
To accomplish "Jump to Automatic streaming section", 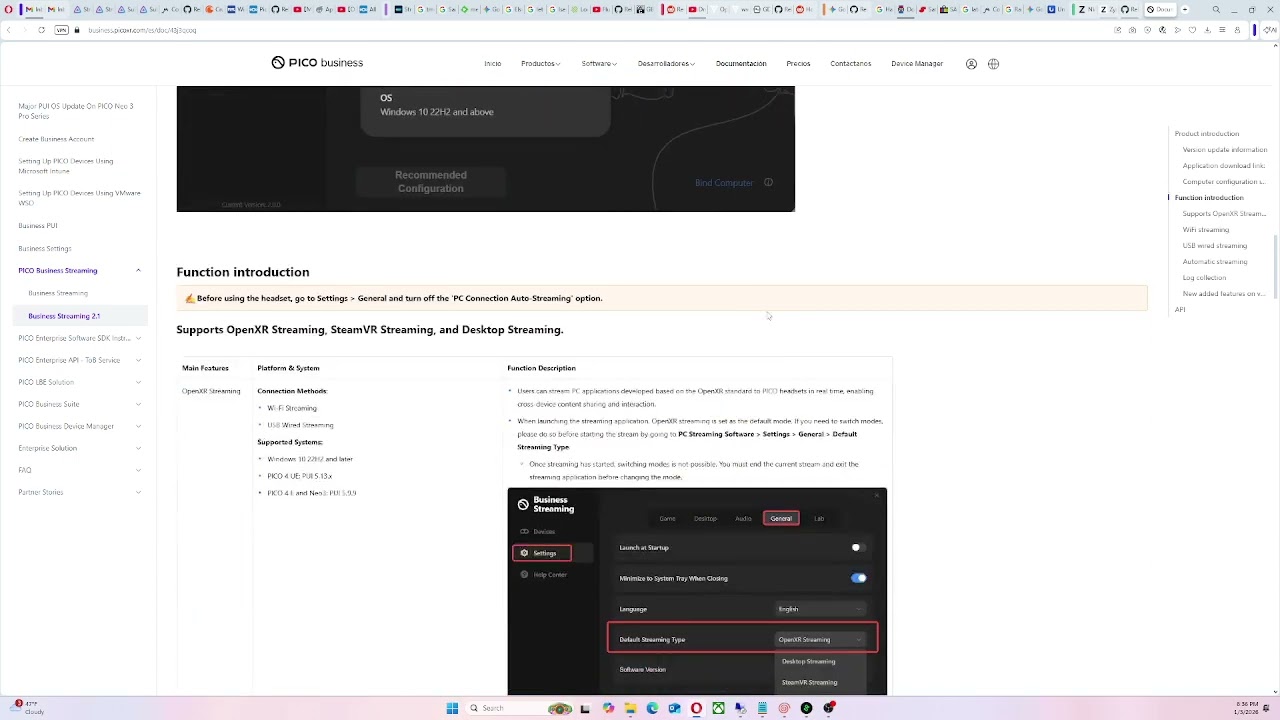I will click(1215, 262).
